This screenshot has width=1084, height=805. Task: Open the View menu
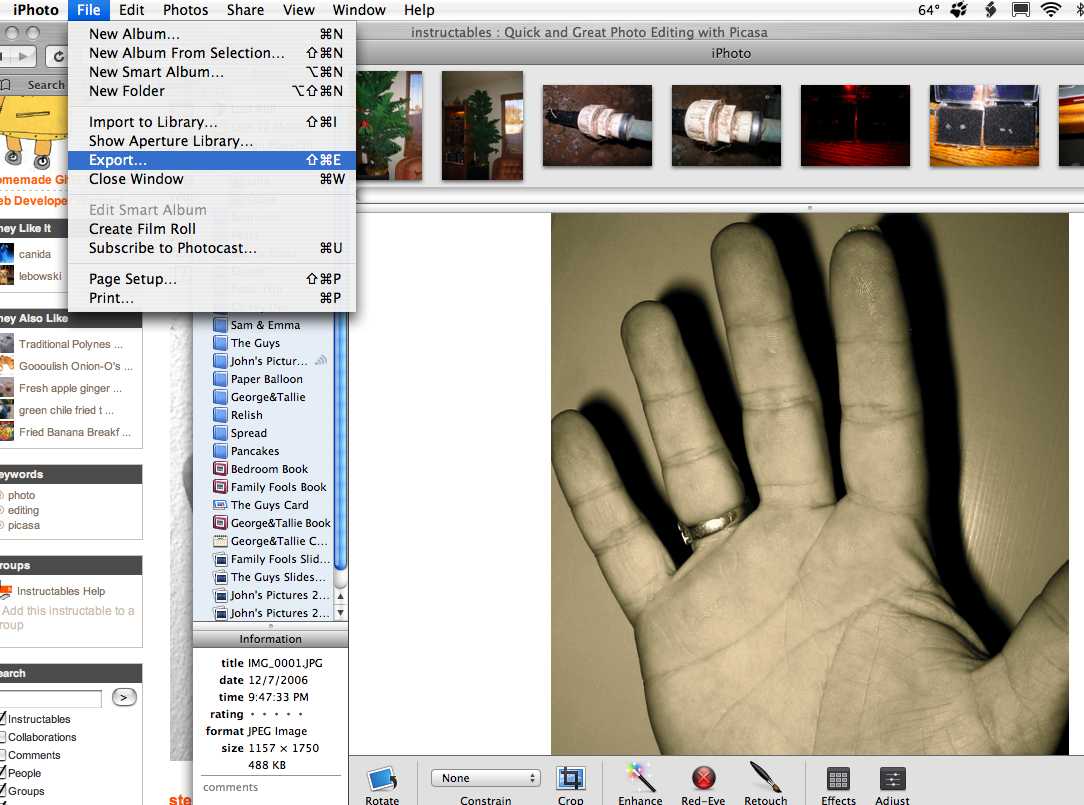[x=299, y=10]
